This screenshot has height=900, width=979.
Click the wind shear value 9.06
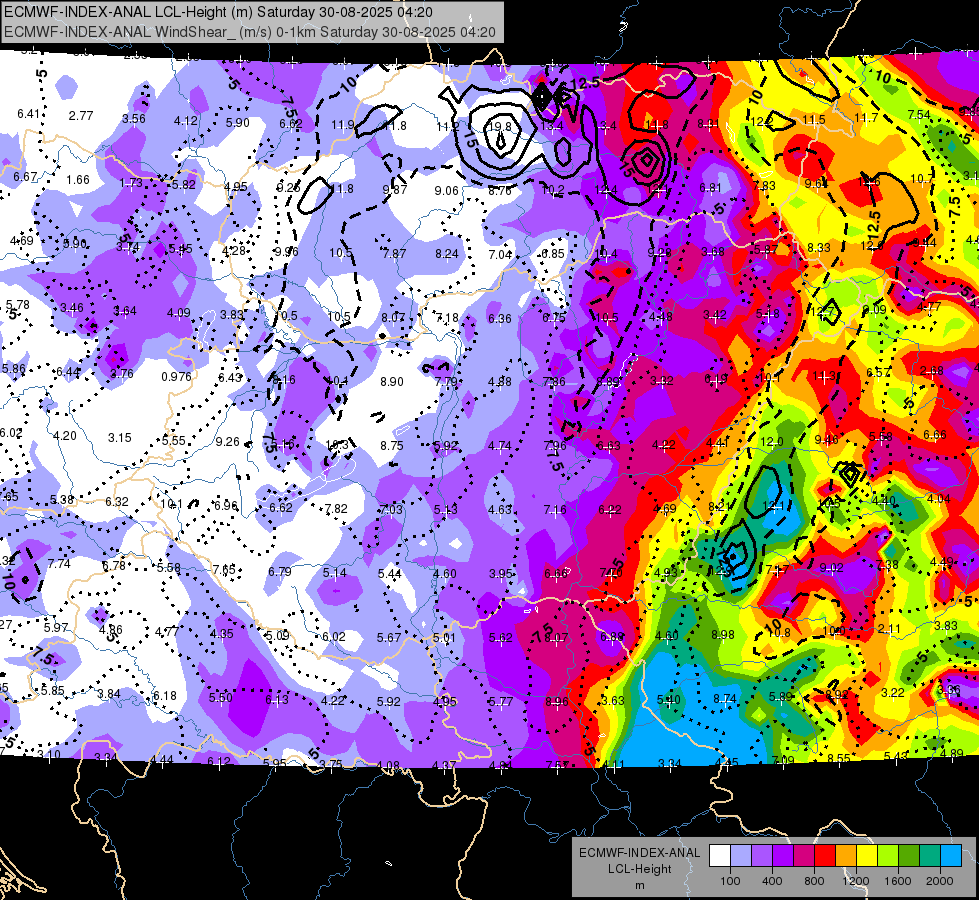(x=447, y=190)
